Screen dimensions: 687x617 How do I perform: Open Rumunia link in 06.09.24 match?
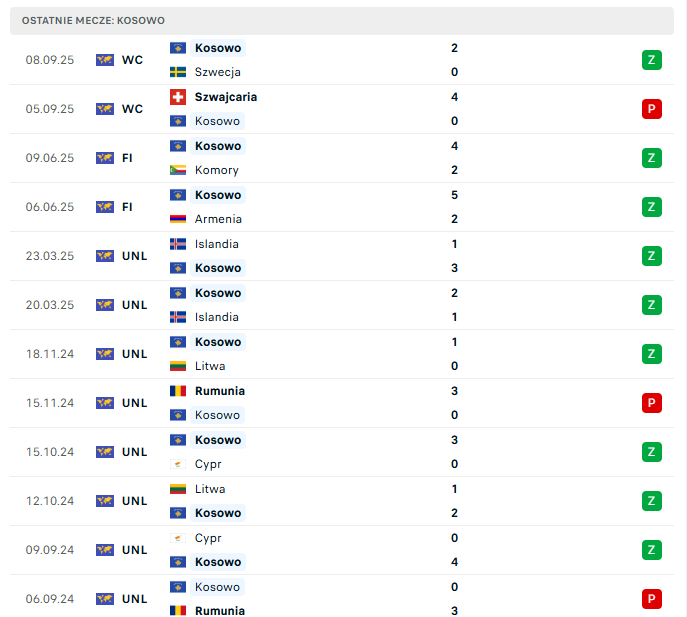tap(220, 611)
